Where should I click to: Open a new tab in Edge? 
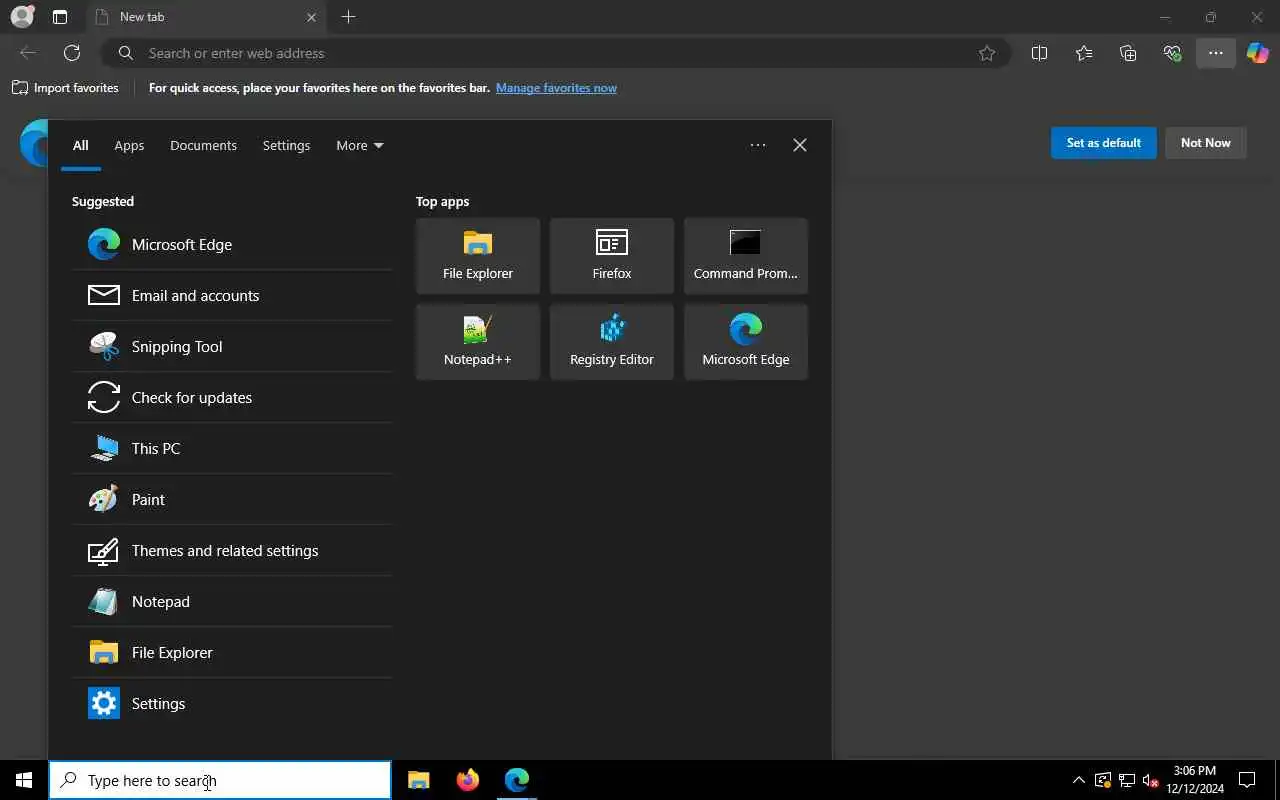click(348, 17)
